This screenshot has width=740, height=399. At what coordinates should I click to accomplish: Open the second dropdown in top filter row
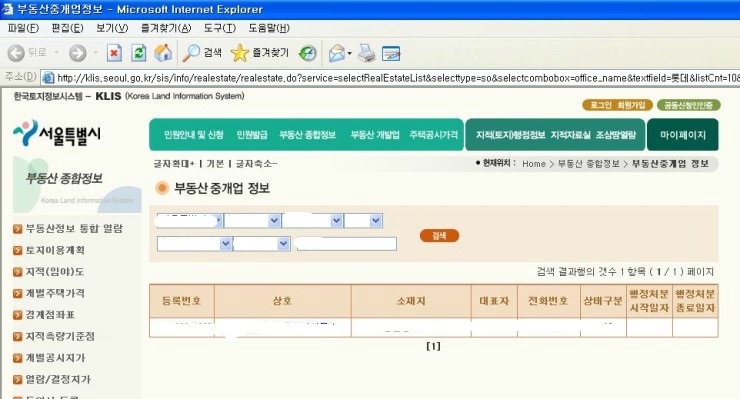252,221
